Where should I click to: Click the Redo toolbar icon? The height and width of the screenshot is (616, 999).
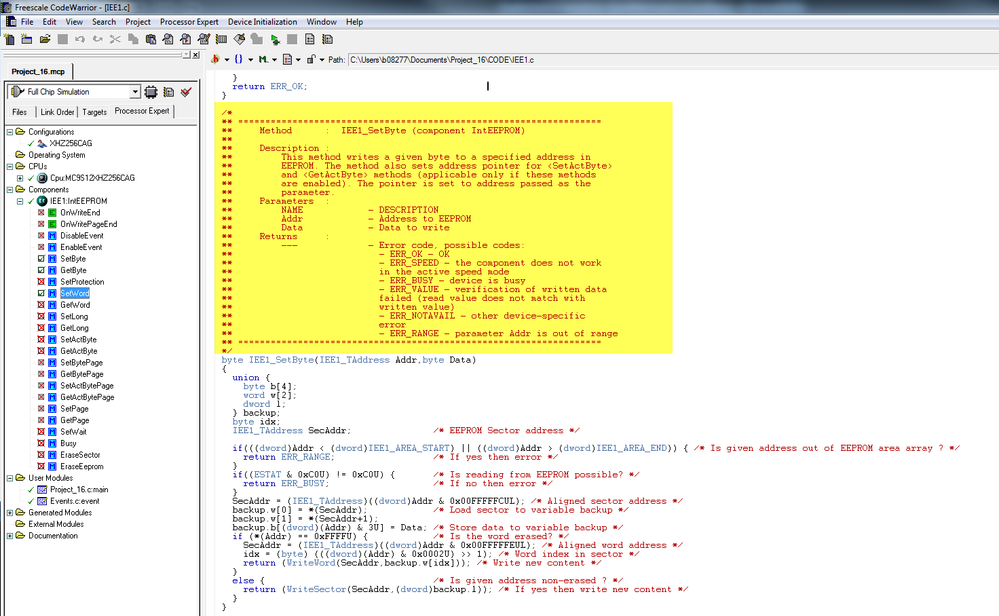coord(97,39)
